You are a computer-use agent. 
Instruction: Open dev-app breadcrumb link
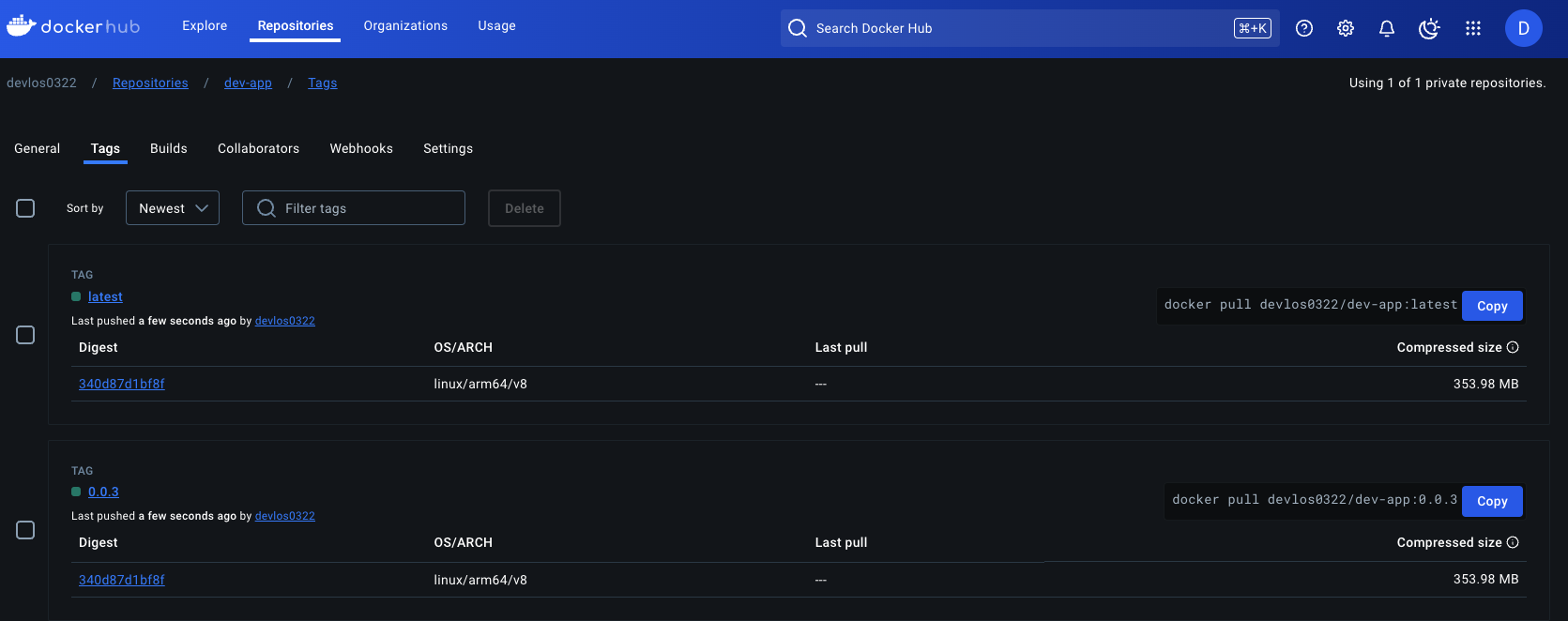tap(248, 83)
